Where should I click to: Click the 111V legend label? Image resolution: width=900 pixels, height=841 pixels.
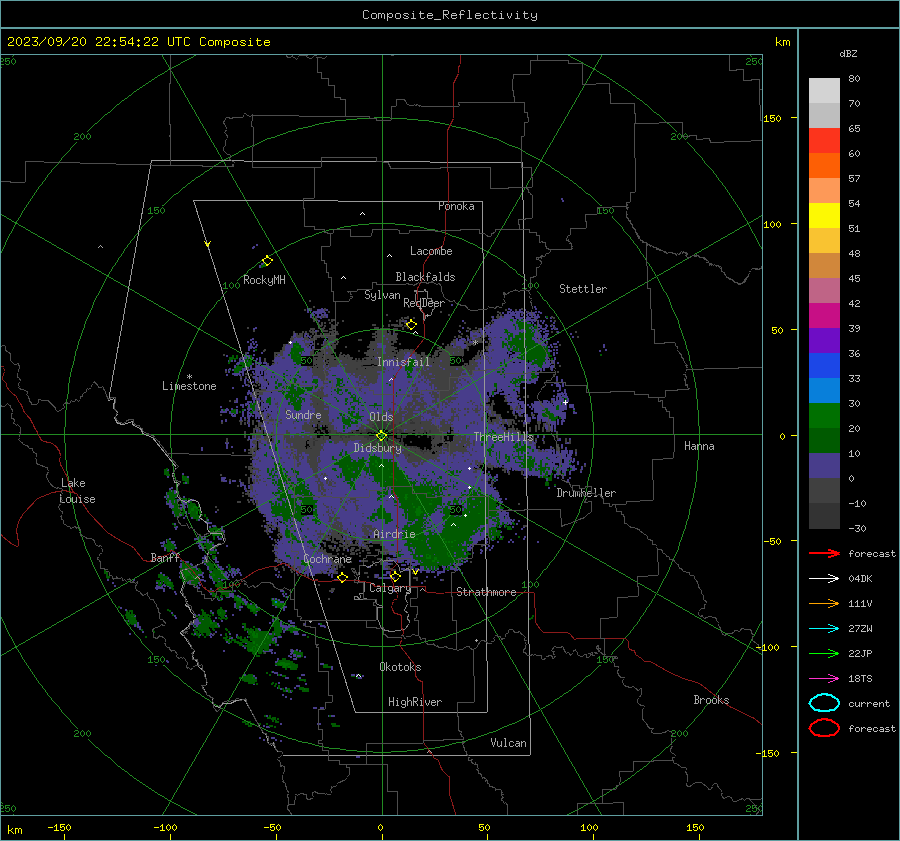[860, 603]
